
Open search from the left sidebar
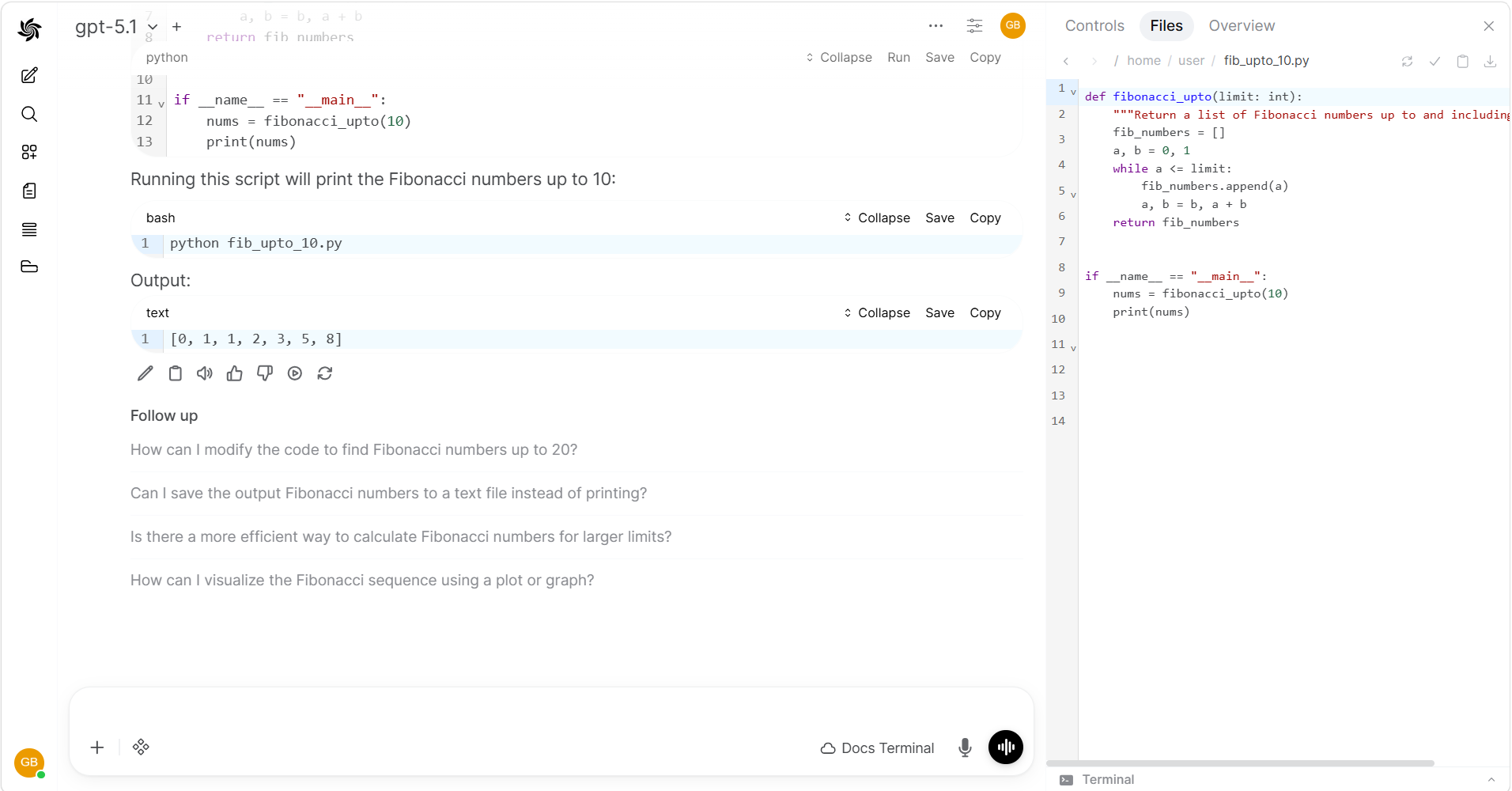click(x=29, y=114)
